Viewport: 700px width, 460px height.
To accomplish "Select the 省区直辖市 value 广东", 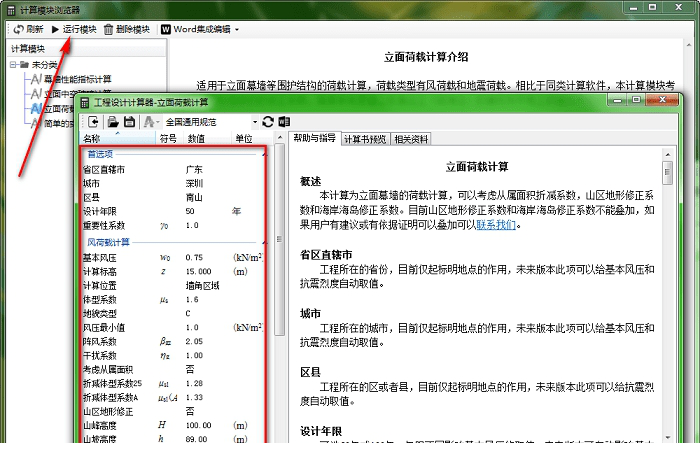I will [x=194, y=170].
